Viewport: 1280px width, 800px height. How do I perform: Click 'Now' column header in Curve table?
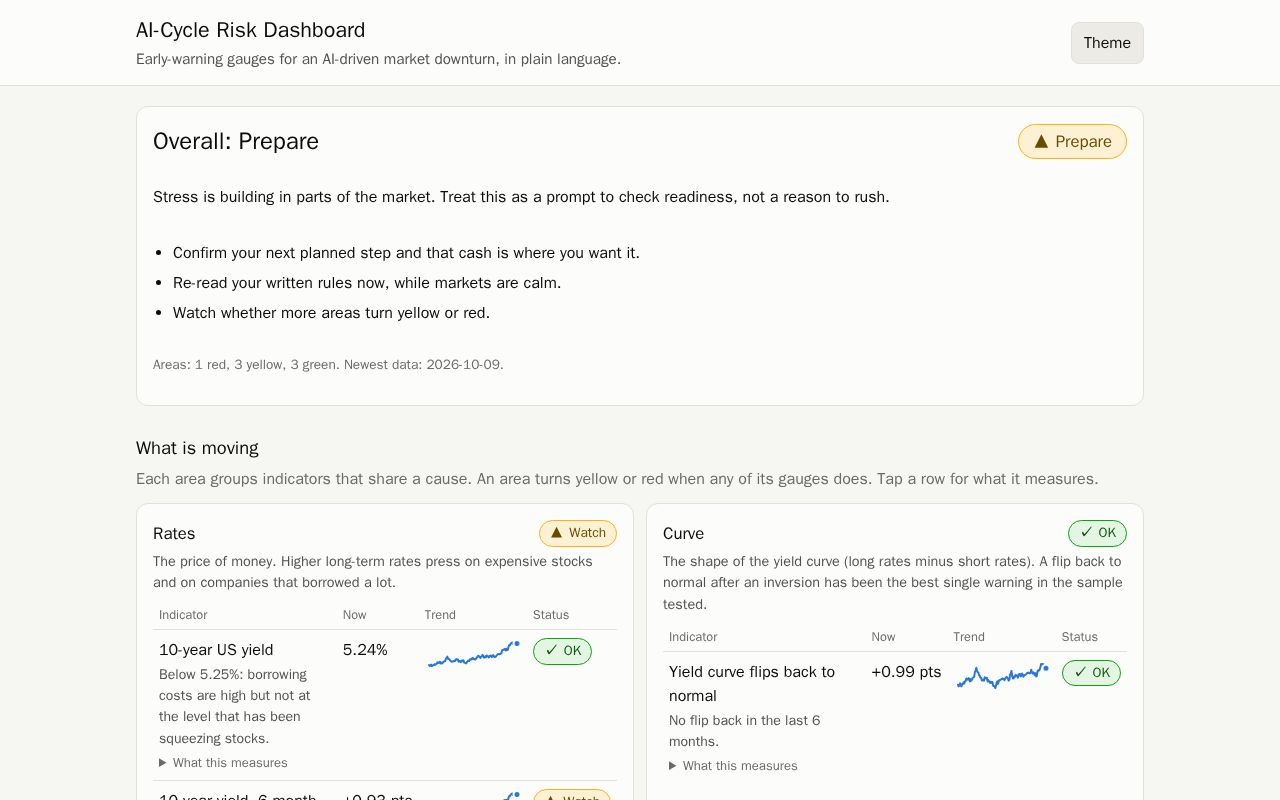coord(883,637)
